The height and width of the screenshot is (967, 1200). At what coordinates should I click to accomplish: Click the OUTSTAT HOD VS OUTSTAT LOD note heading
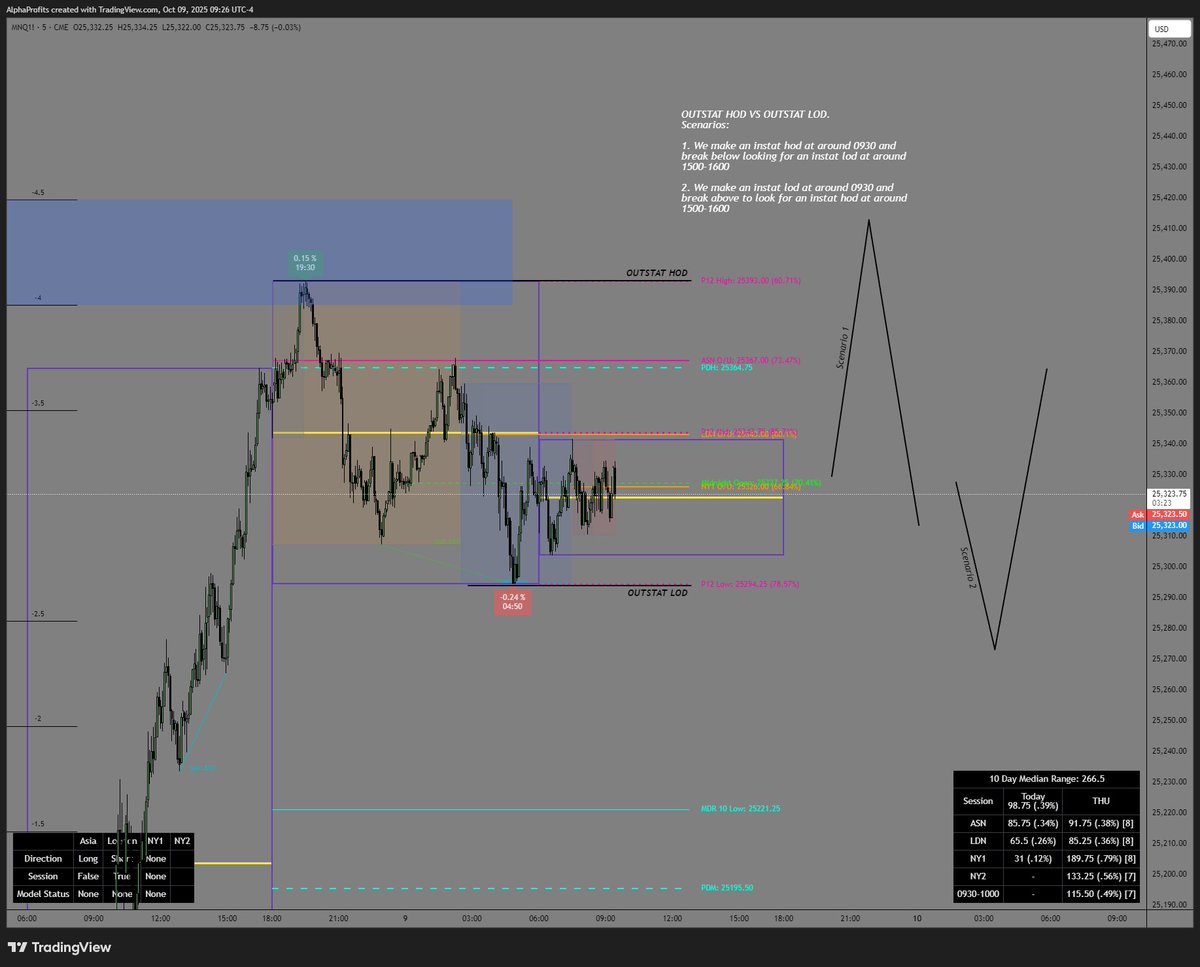[x=755, y=116]
